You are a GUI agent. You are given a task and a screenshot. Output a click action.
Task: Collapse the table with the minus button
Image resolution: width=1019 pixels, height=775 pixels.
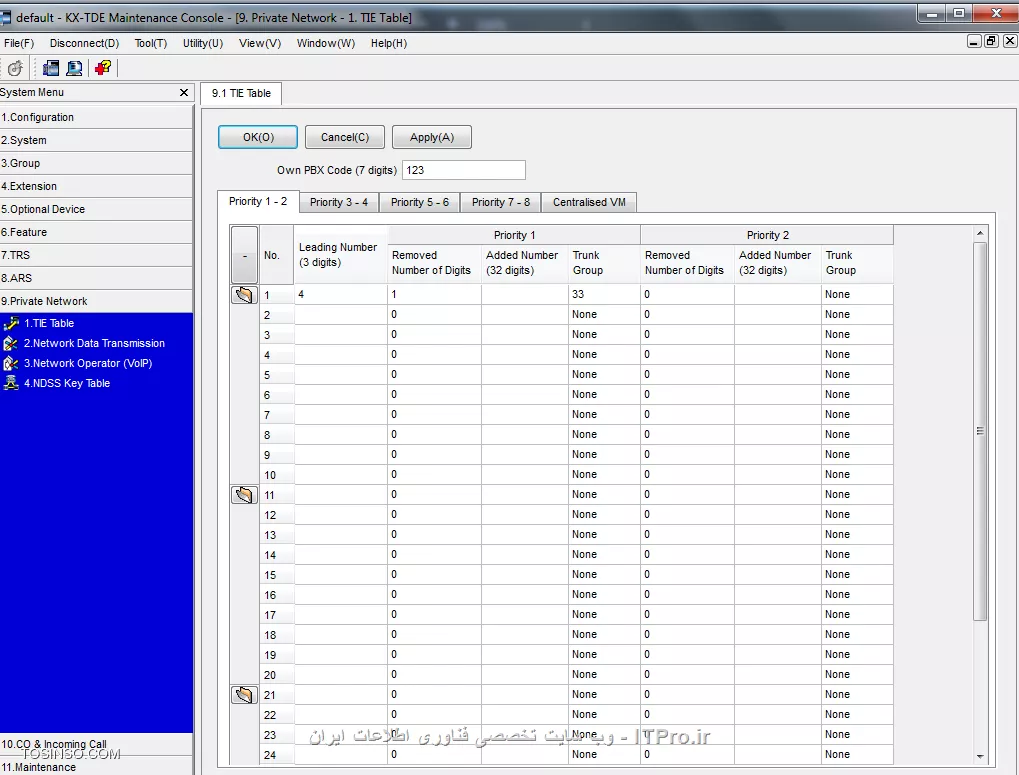[x=244, y=255]
